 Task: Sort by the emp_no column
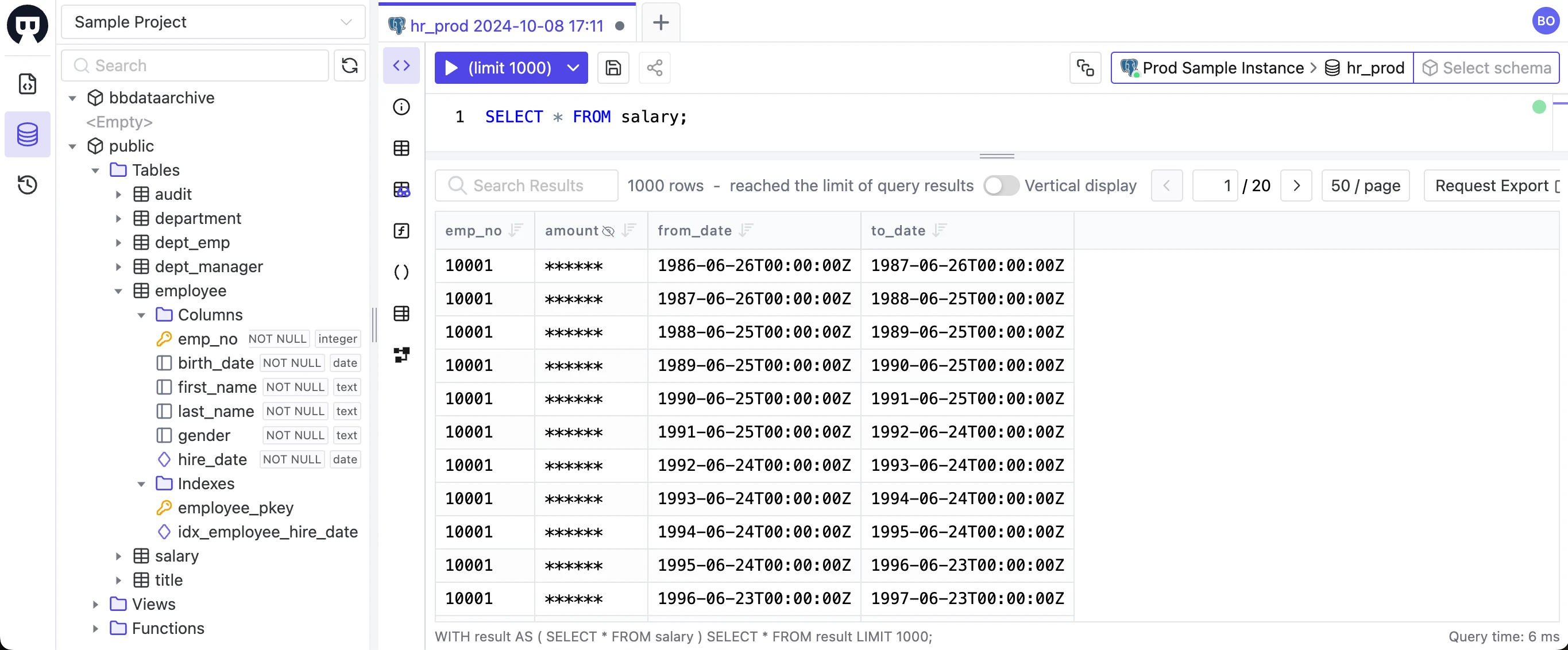click(516, 231)
